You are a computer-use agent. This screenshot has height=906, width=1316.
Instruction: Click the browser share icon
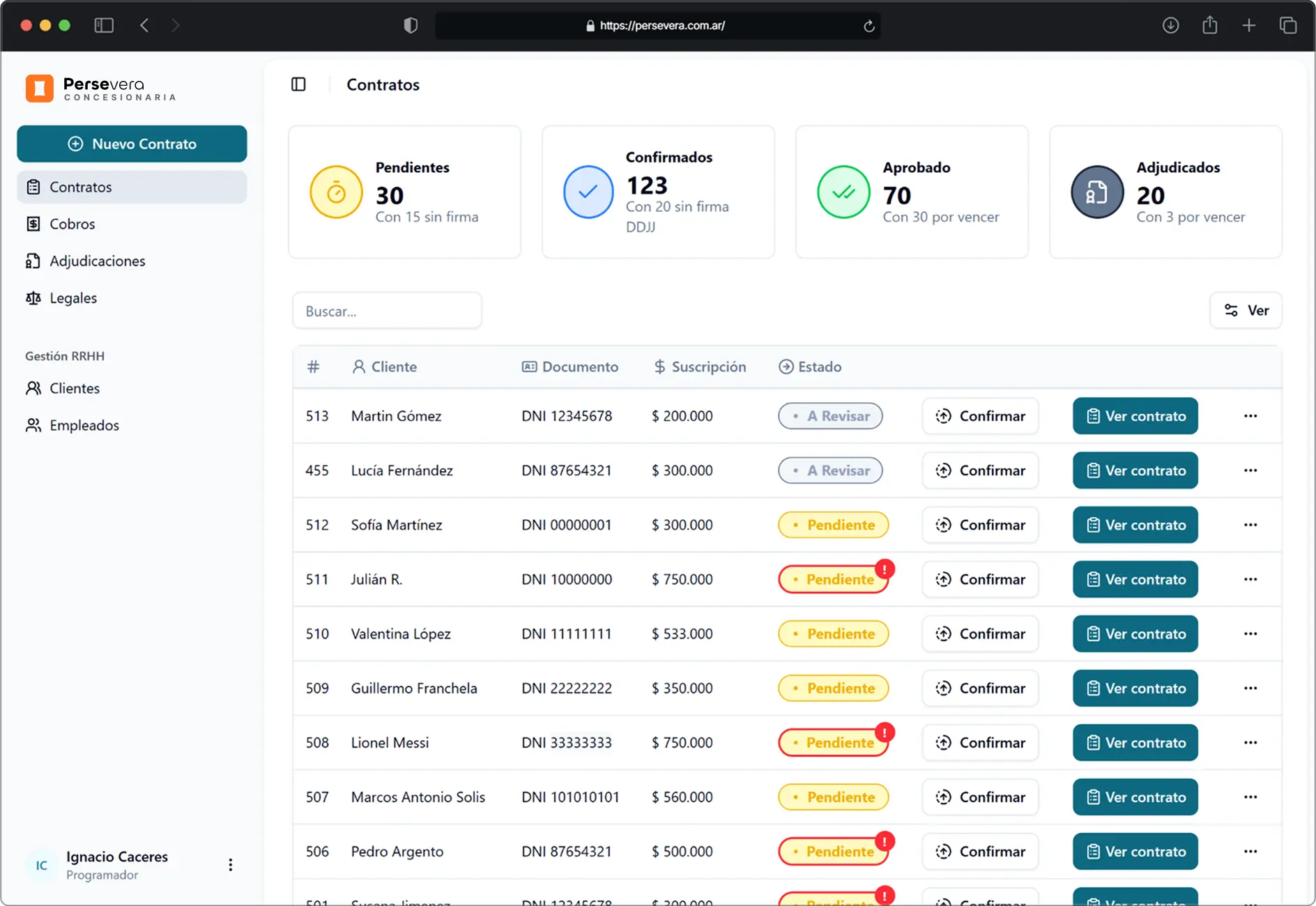coord(1209,26)
